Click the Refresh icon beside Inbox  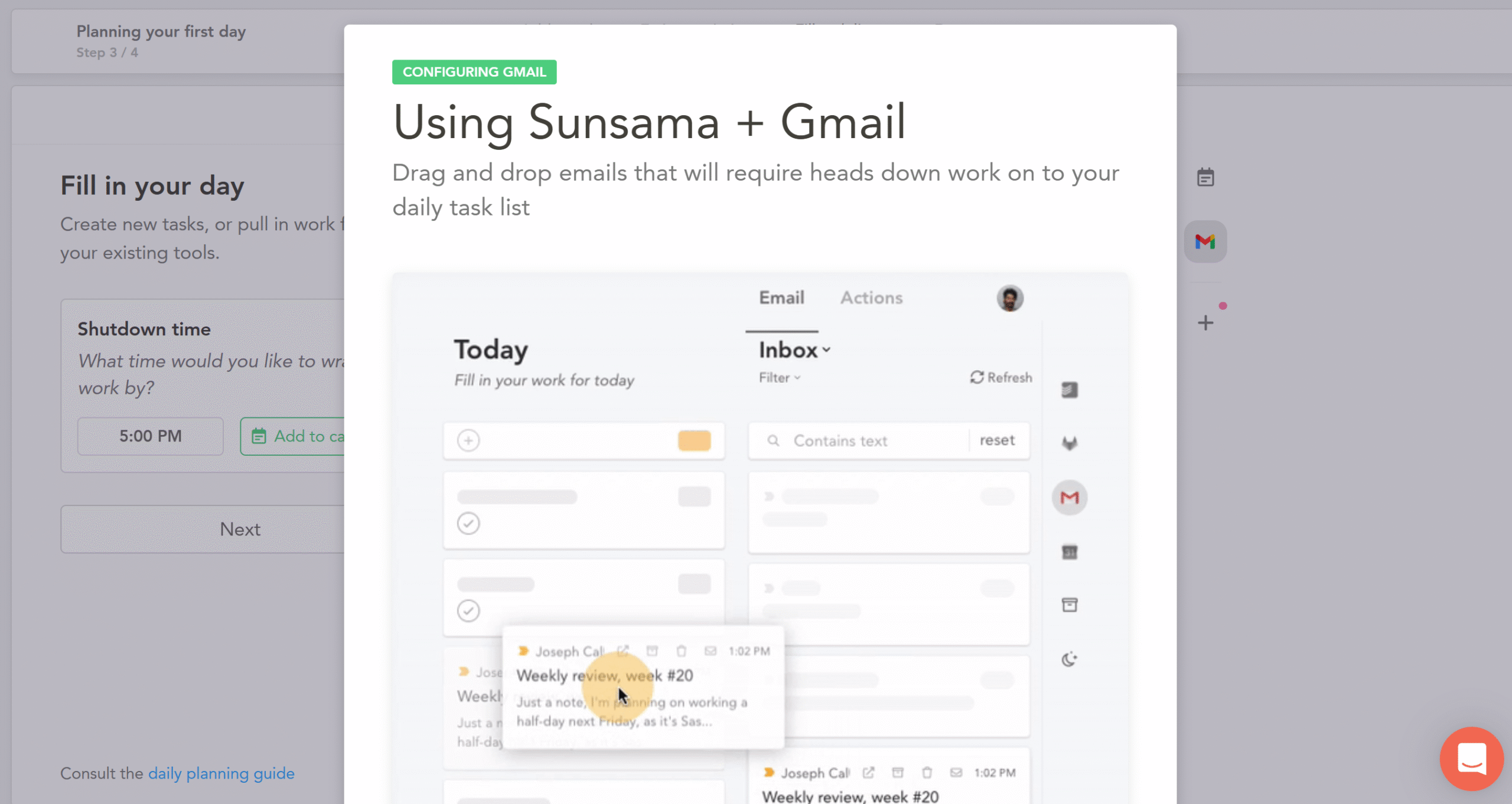(x=977, y=377)
